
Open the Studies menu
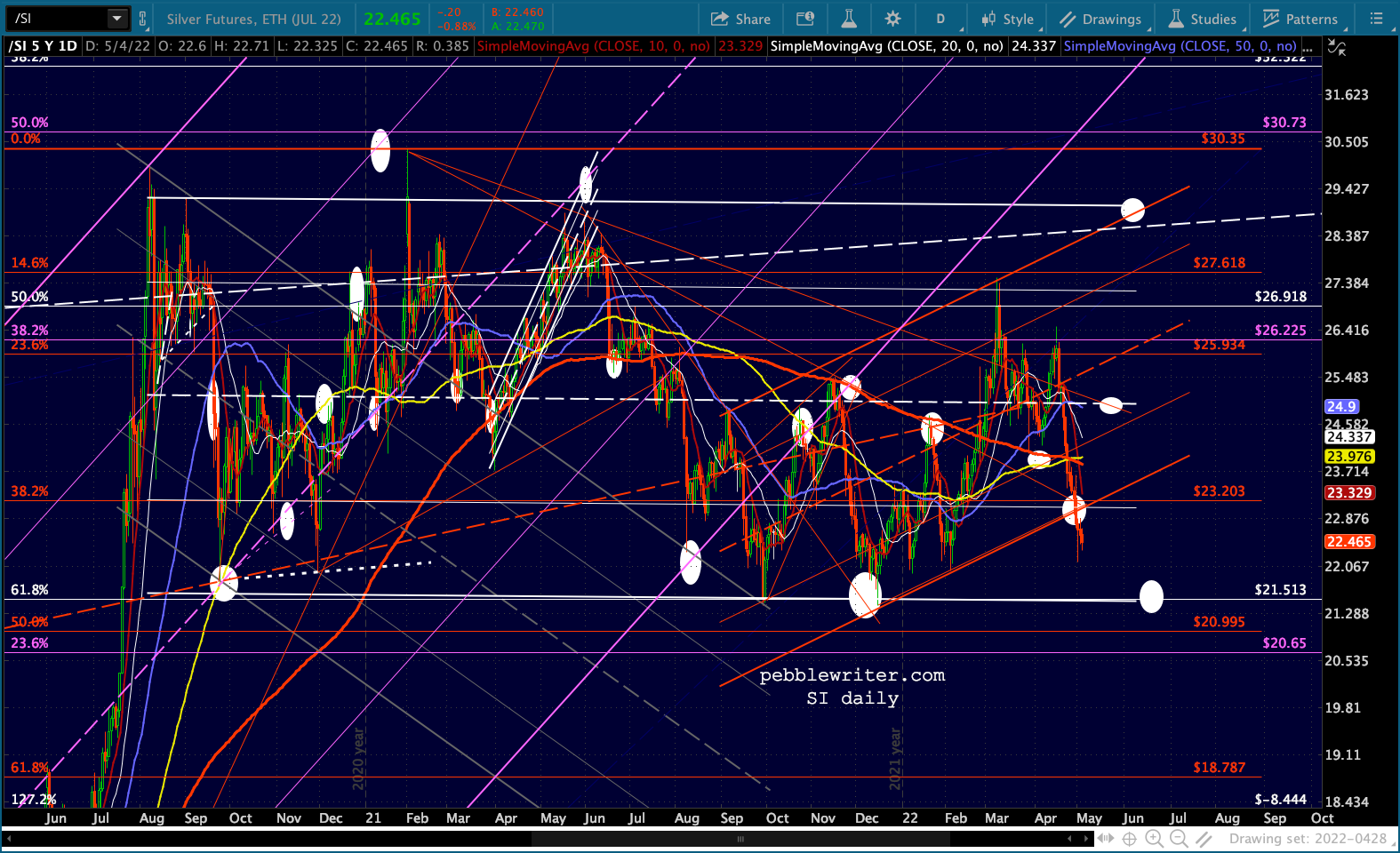1203,19
